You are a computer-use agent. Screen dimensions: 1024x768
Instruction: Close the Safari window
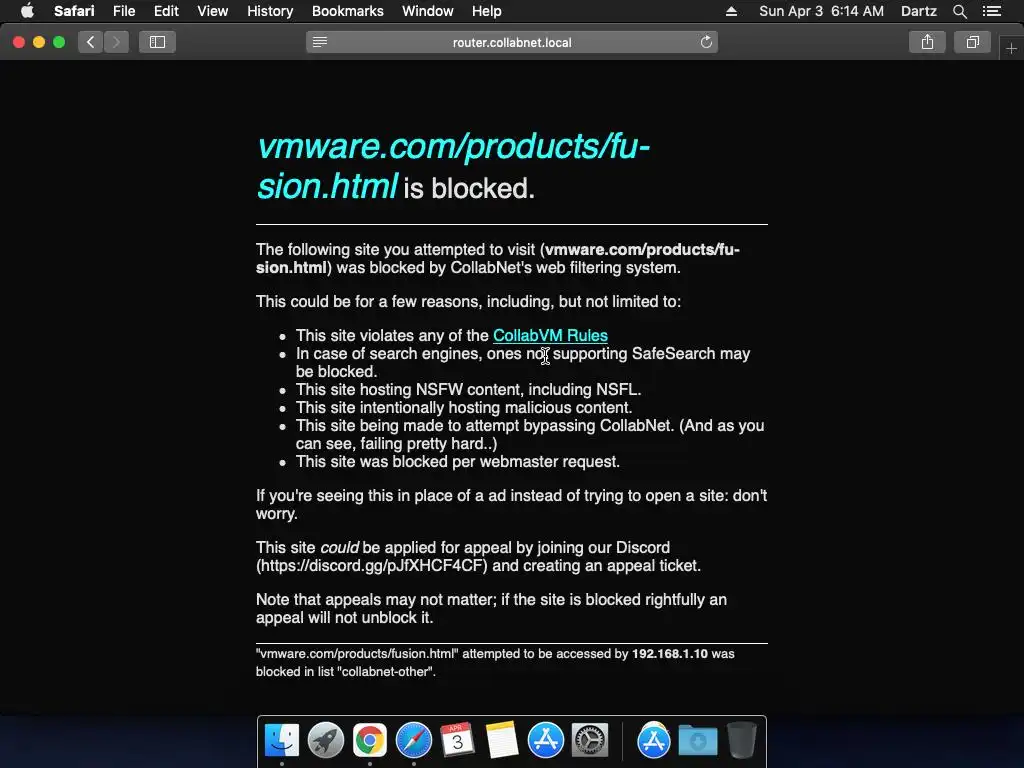pos(19,42)
